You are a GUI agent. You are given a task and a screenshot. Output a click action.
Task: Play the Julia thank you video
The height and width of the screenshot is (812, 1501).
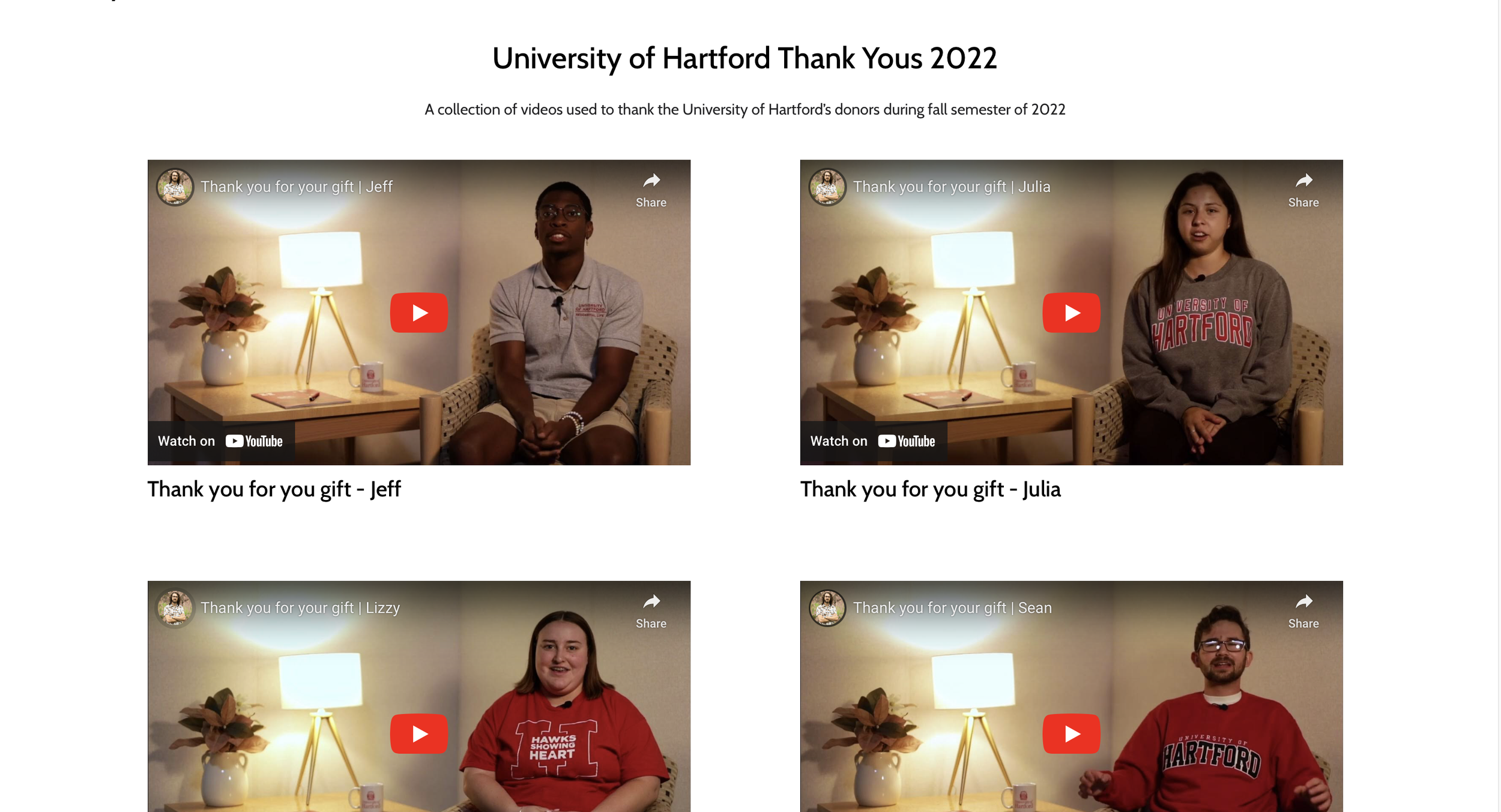click(1071, 313)
